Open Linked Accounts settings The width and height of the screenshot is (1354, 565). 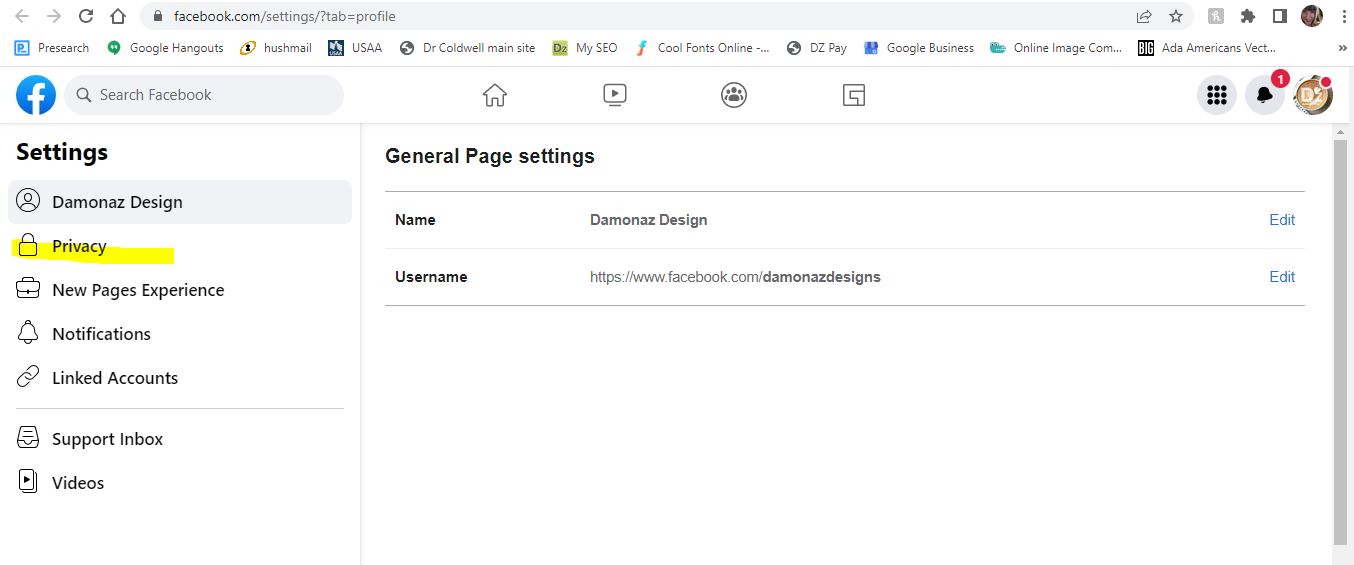pos(180,378)
